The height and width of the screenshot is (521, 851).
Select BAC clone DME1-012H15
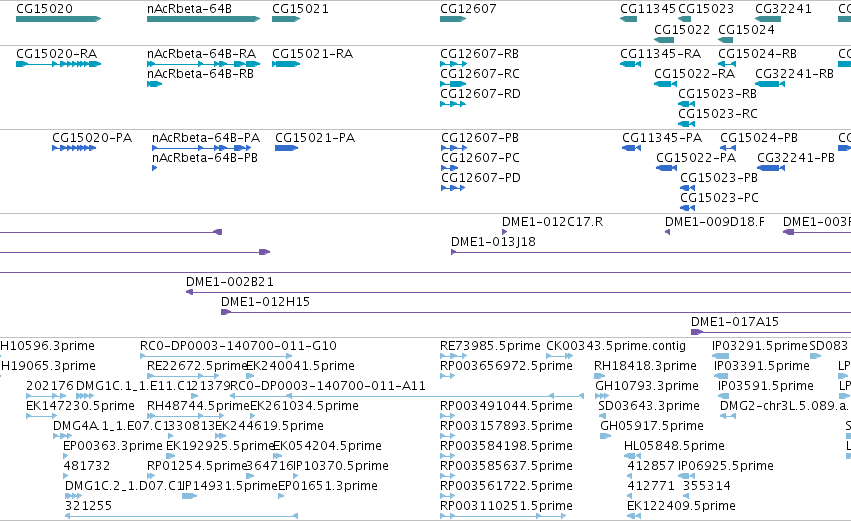[x=265, y=302]
